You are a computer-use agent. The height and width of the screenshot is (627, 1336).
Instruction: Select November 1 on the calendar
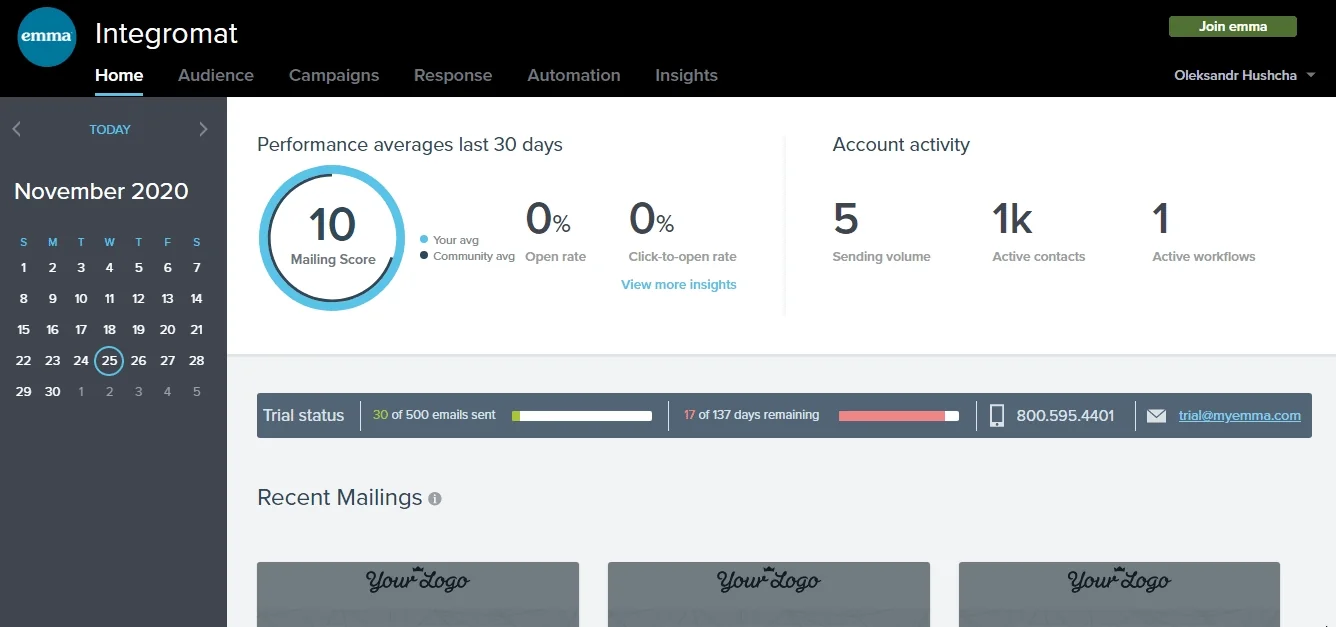24,267
